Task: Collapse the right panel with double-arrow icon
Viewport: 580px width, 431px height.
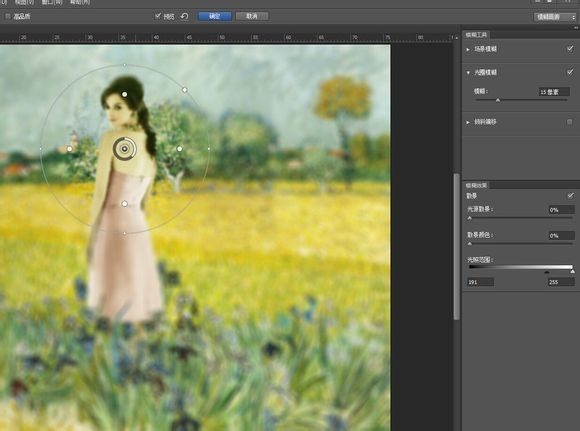Action: [576, 28]
